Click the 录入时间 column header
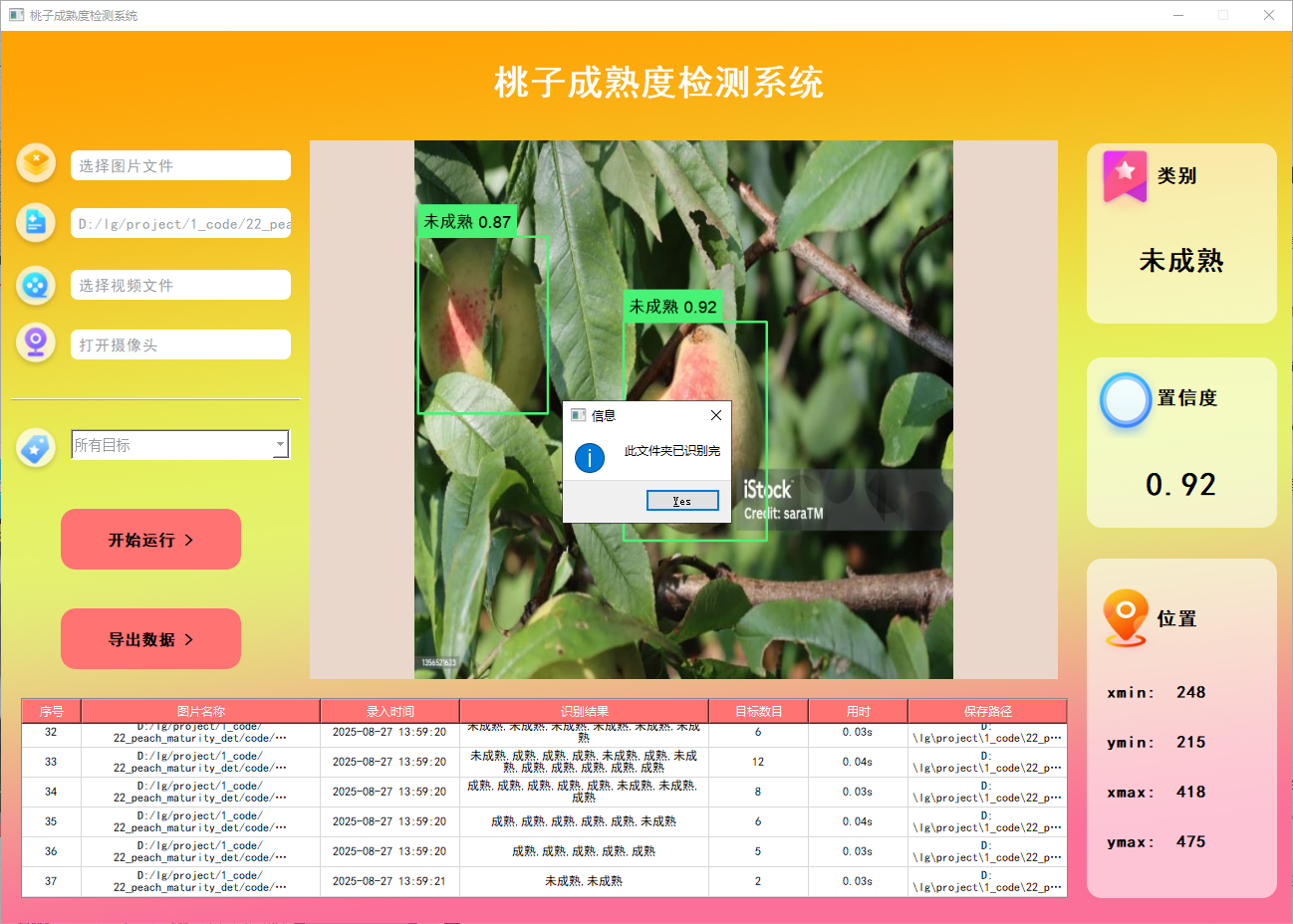The image size is (1293, 924). click(x=389, y=711)
